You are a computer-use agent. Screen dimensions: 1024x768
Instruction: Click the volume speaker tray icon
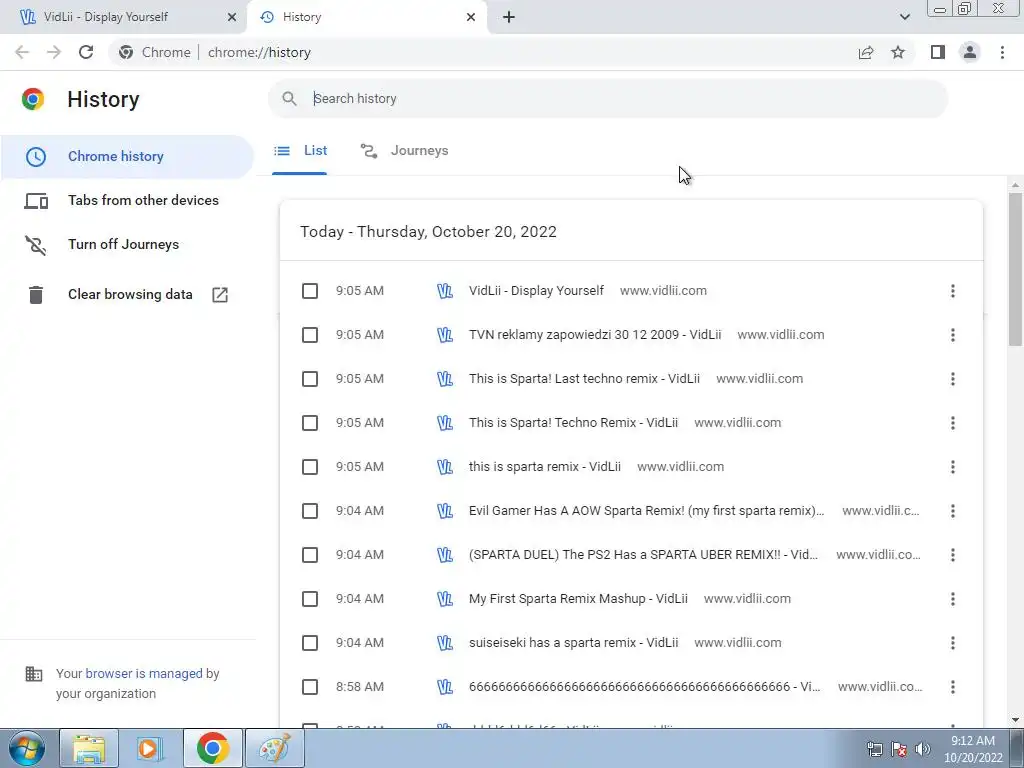click(923, 749)
